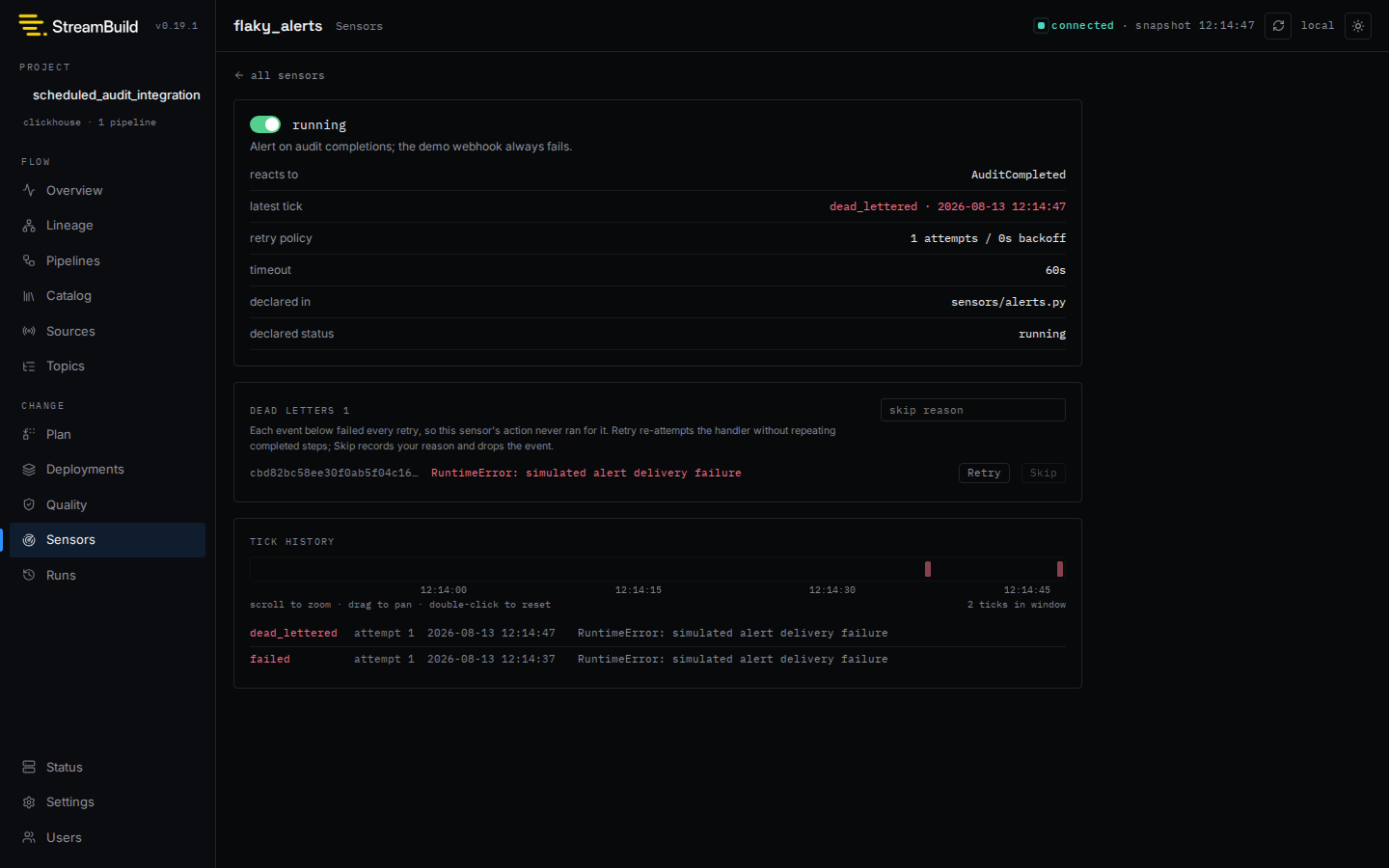Open the Catalog library icon
The width and height of the screenshot is (1389, 868).
click(x=29, y=296)
